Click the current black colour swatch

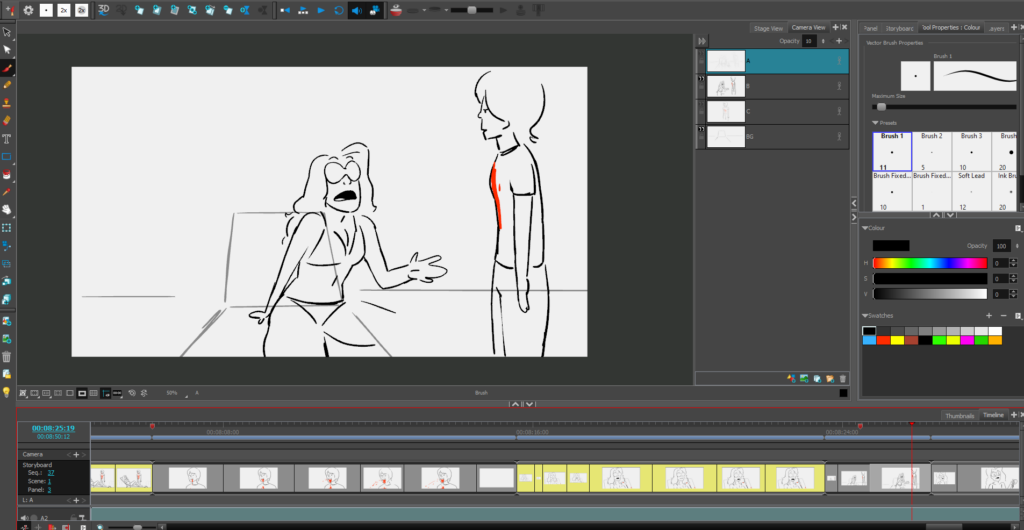coord(891,245)
